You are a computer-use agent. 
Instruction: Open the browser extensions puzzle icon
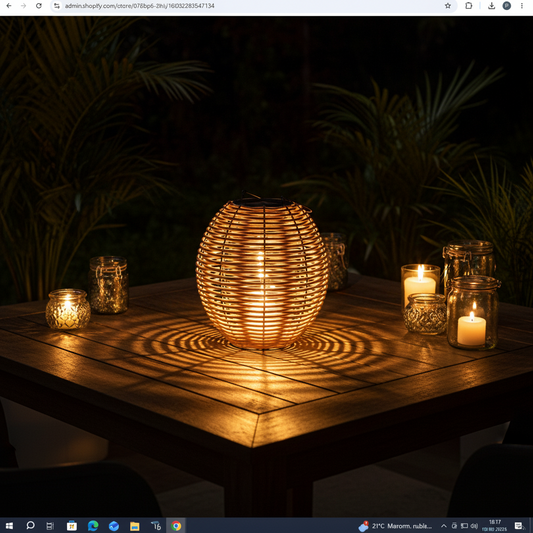(468, 6)
